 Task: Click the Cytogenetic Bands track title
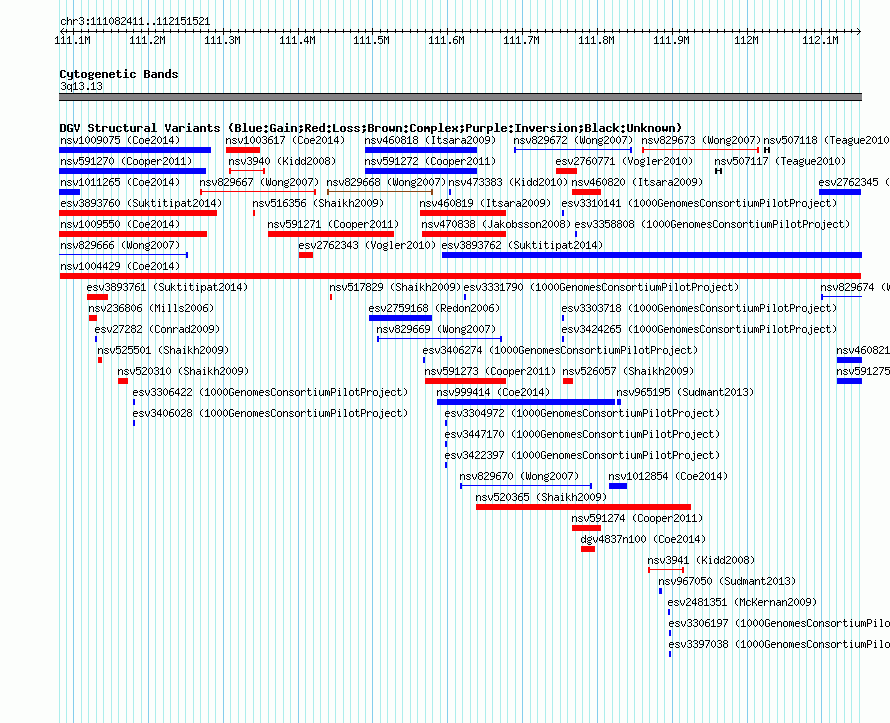point(119,74)
